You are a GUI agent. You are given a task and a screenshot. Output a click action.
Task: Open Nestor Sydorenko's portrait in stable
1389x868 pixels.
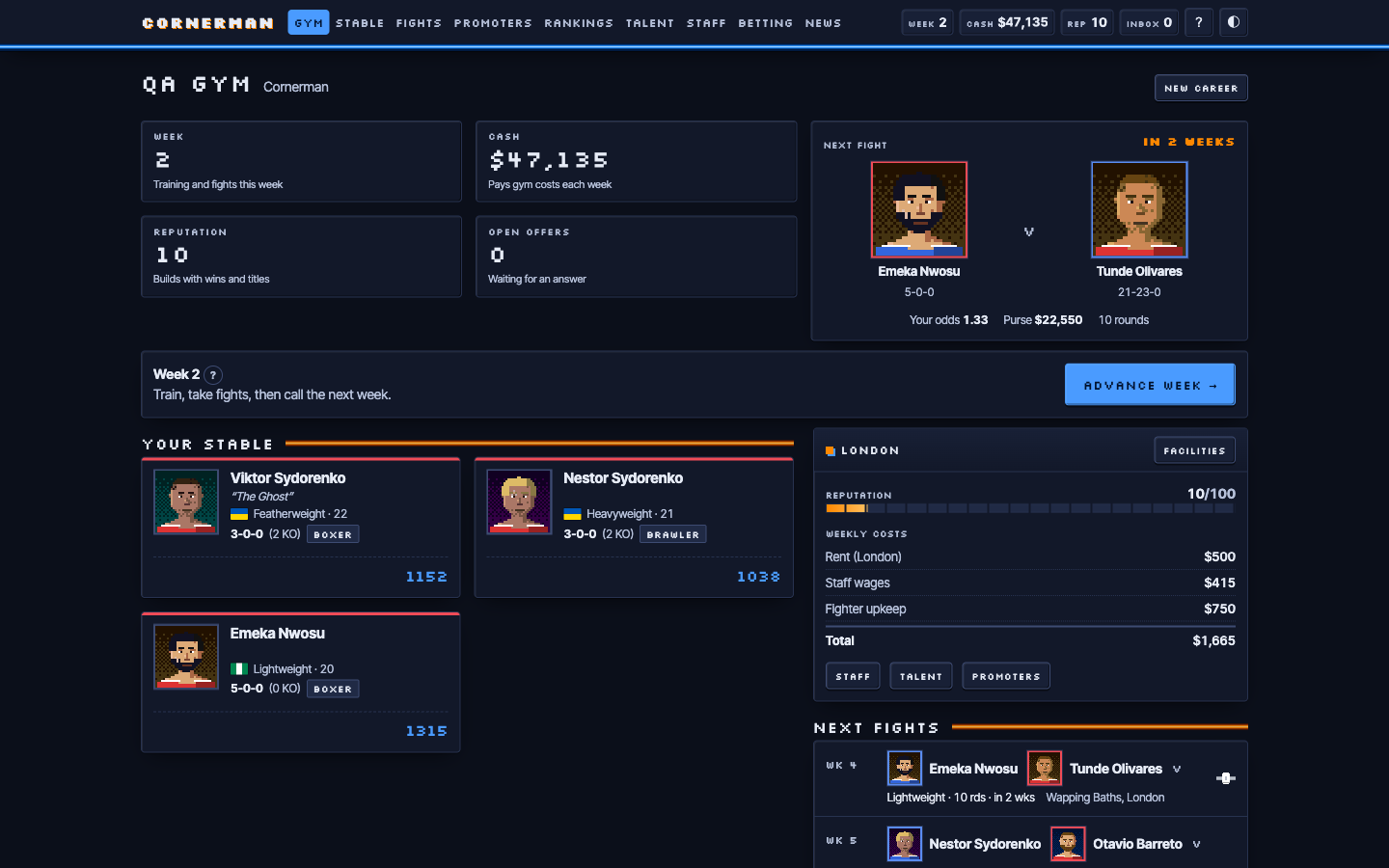(x=519, y=502)
